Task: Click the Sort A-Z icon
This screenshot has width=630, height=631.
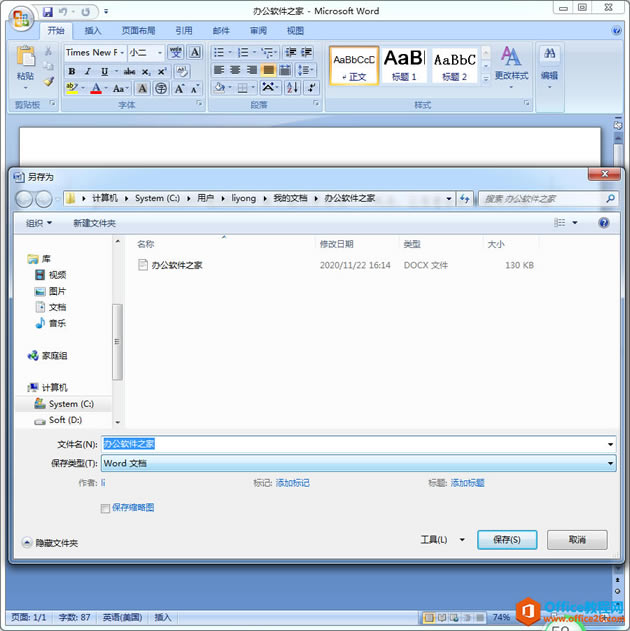Action: coord(292,87)
